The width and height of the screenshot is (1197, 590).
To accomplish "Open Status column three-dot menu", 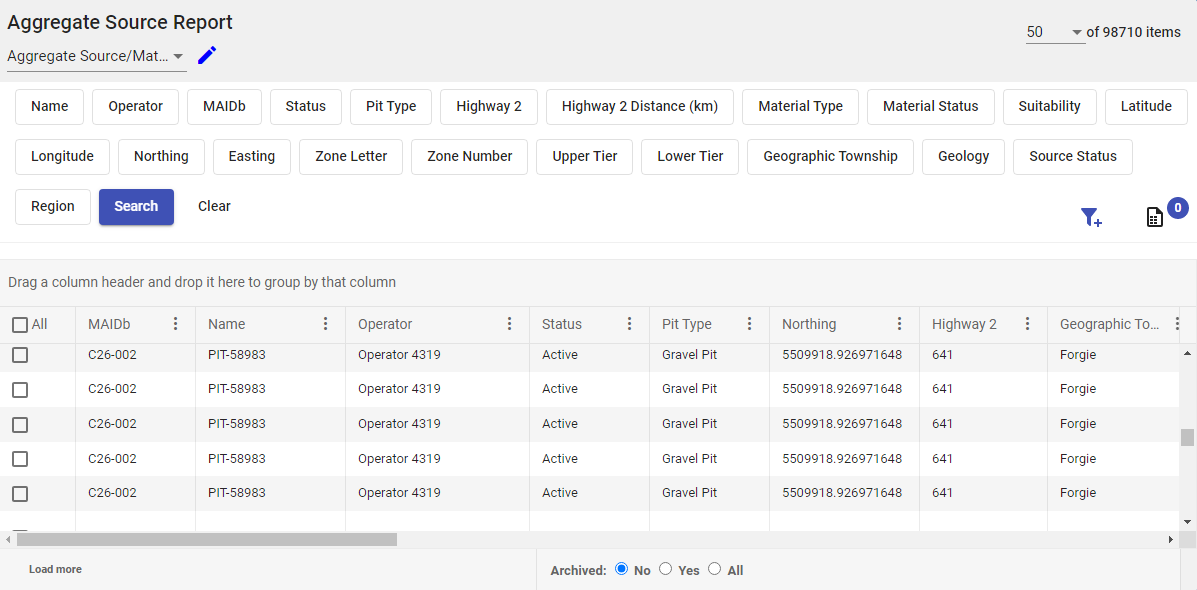I will pos(629,324).
